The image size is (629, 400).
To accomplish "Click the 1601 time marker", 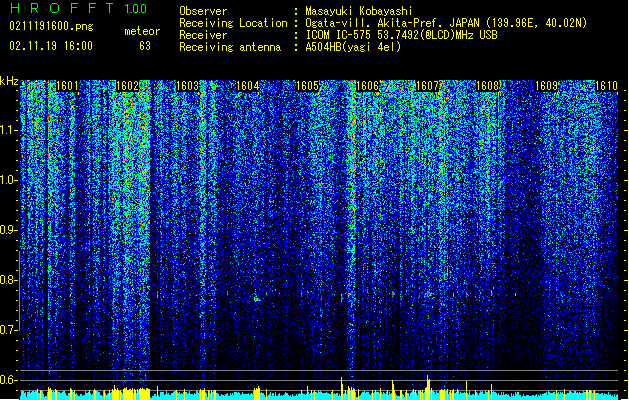I will (67, 86).
